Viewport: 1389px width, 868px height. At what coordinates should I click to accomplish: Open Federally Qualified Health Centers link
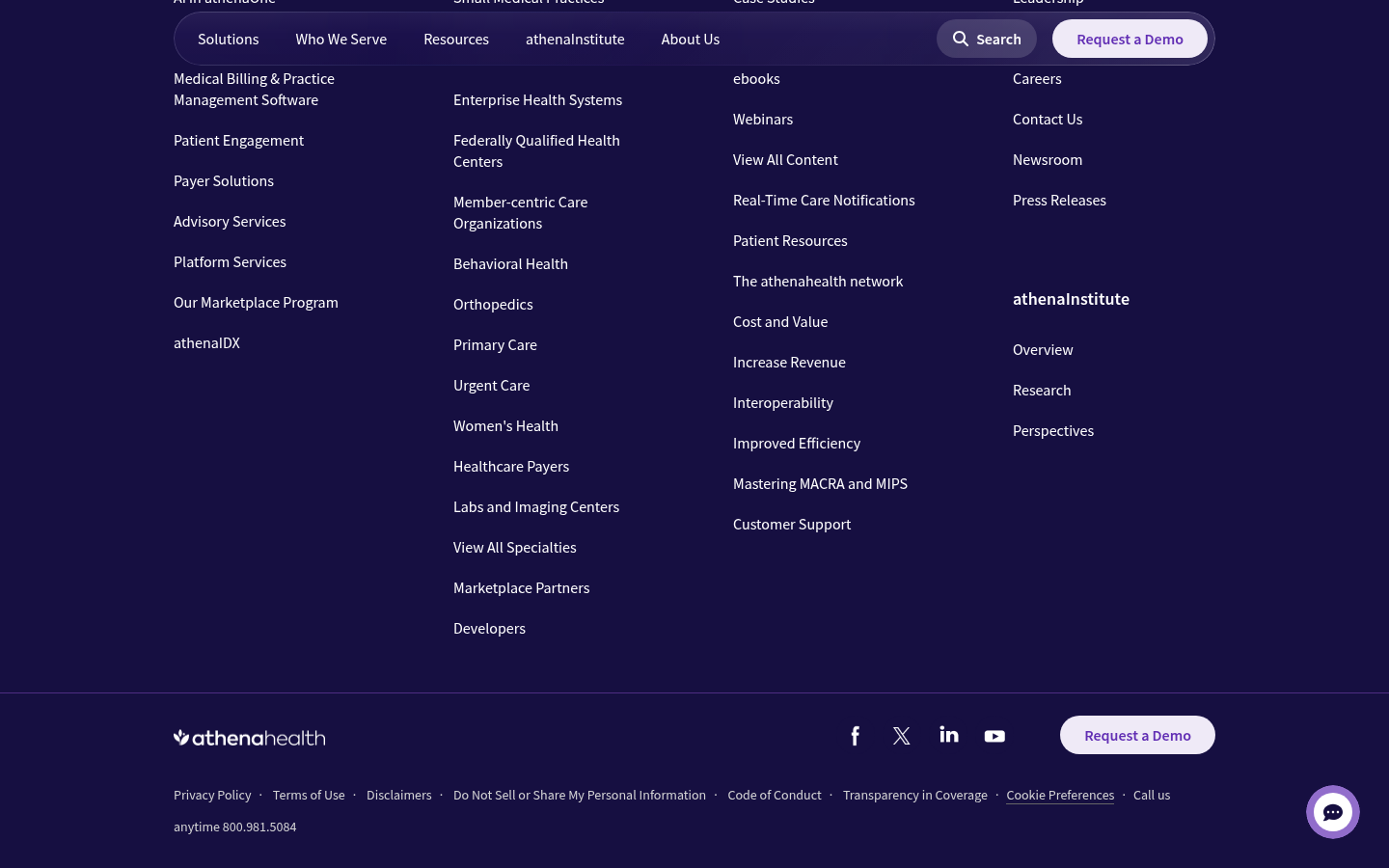click(536, 150)
